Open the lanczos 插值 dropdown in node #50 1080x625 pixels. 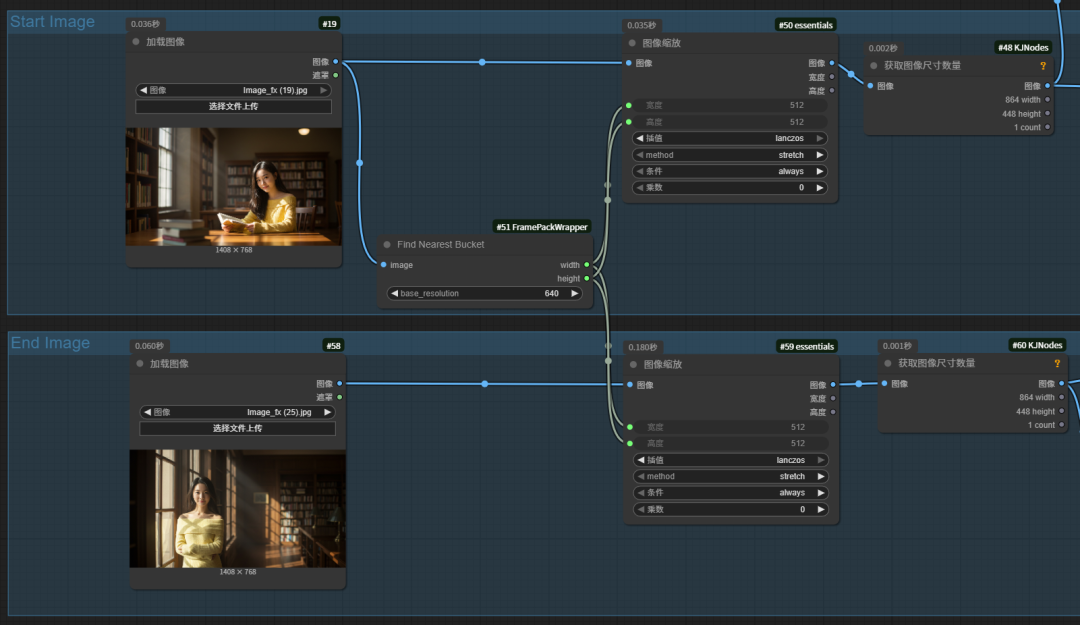(x=729, y=139)
